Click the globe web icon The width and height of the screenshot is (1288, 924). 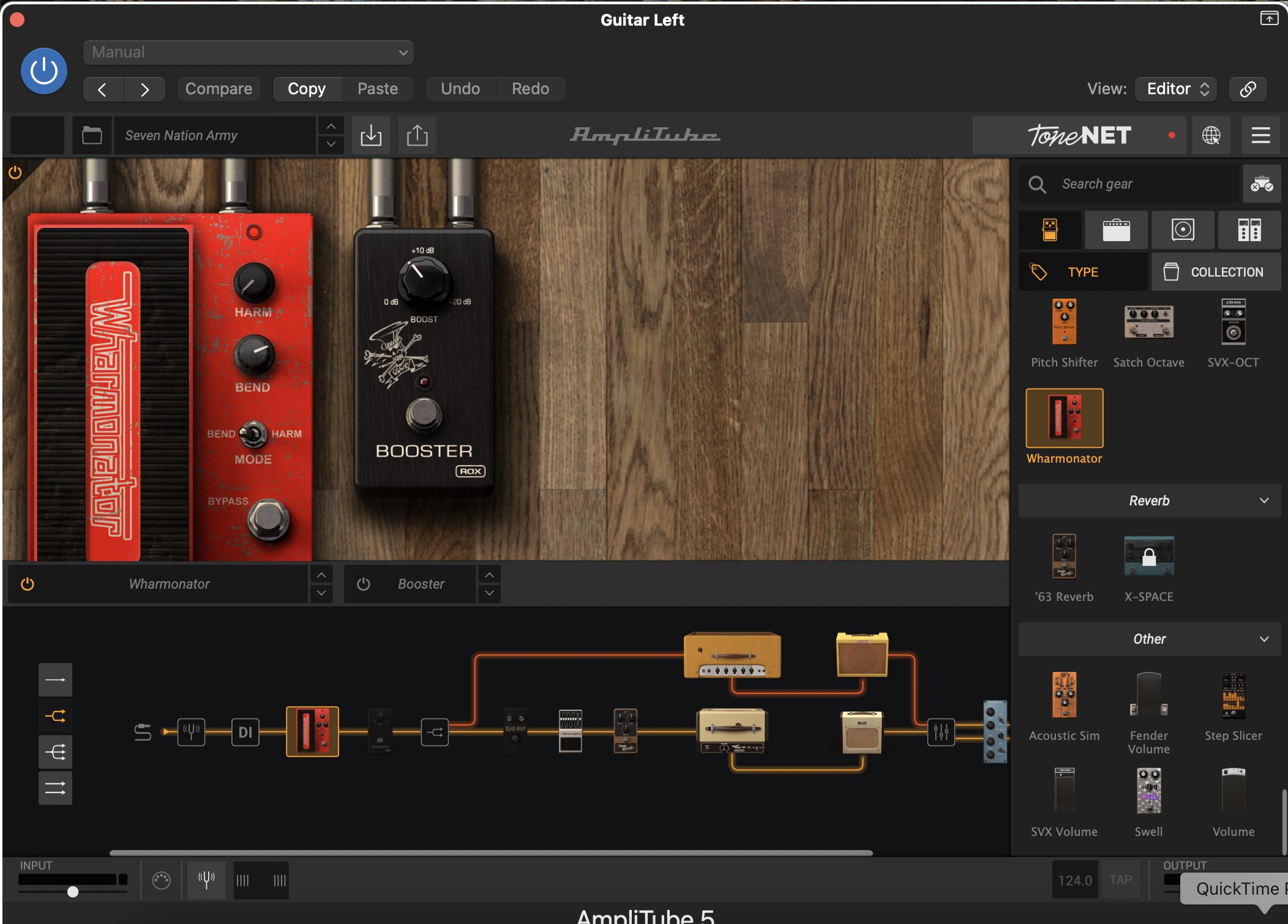coord(1211,135)
